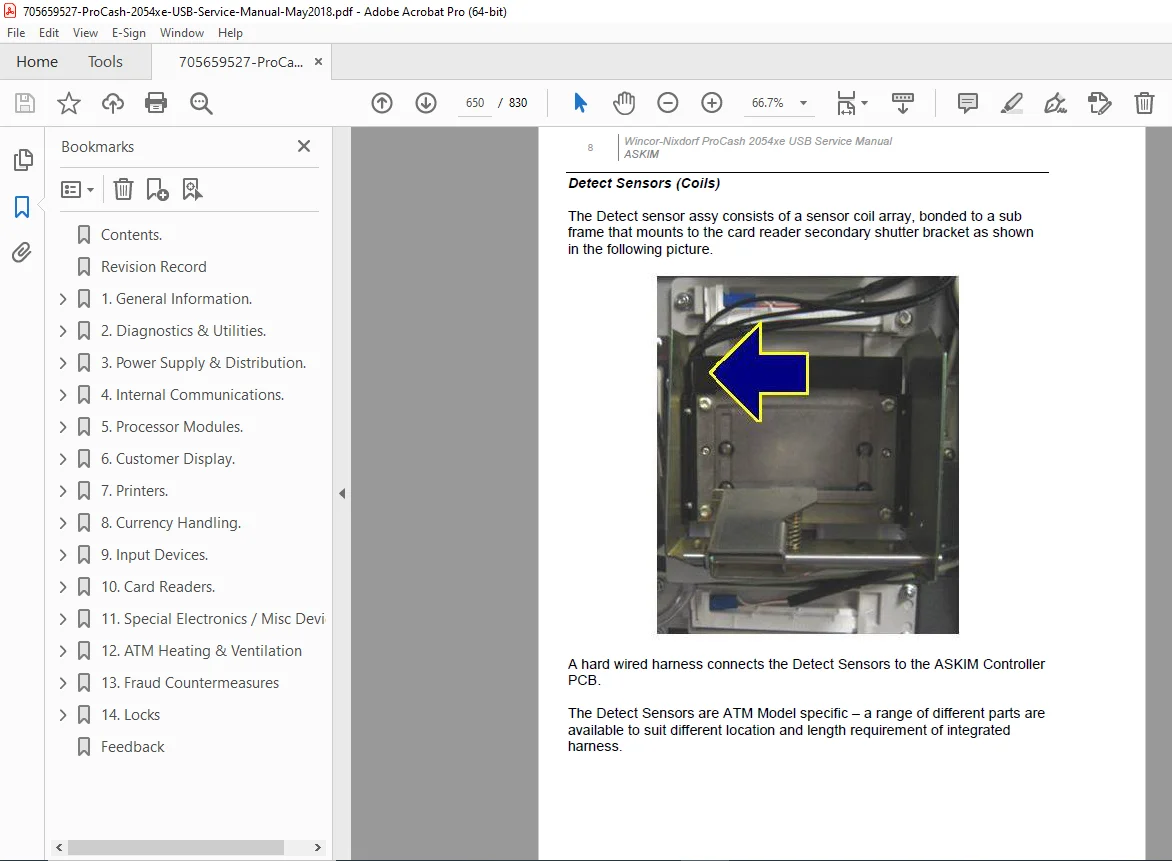Image resolution: width=1172 pixels, height=861 pixels.
Task: Add the file to starred favorites
Action: pos(69,103)
